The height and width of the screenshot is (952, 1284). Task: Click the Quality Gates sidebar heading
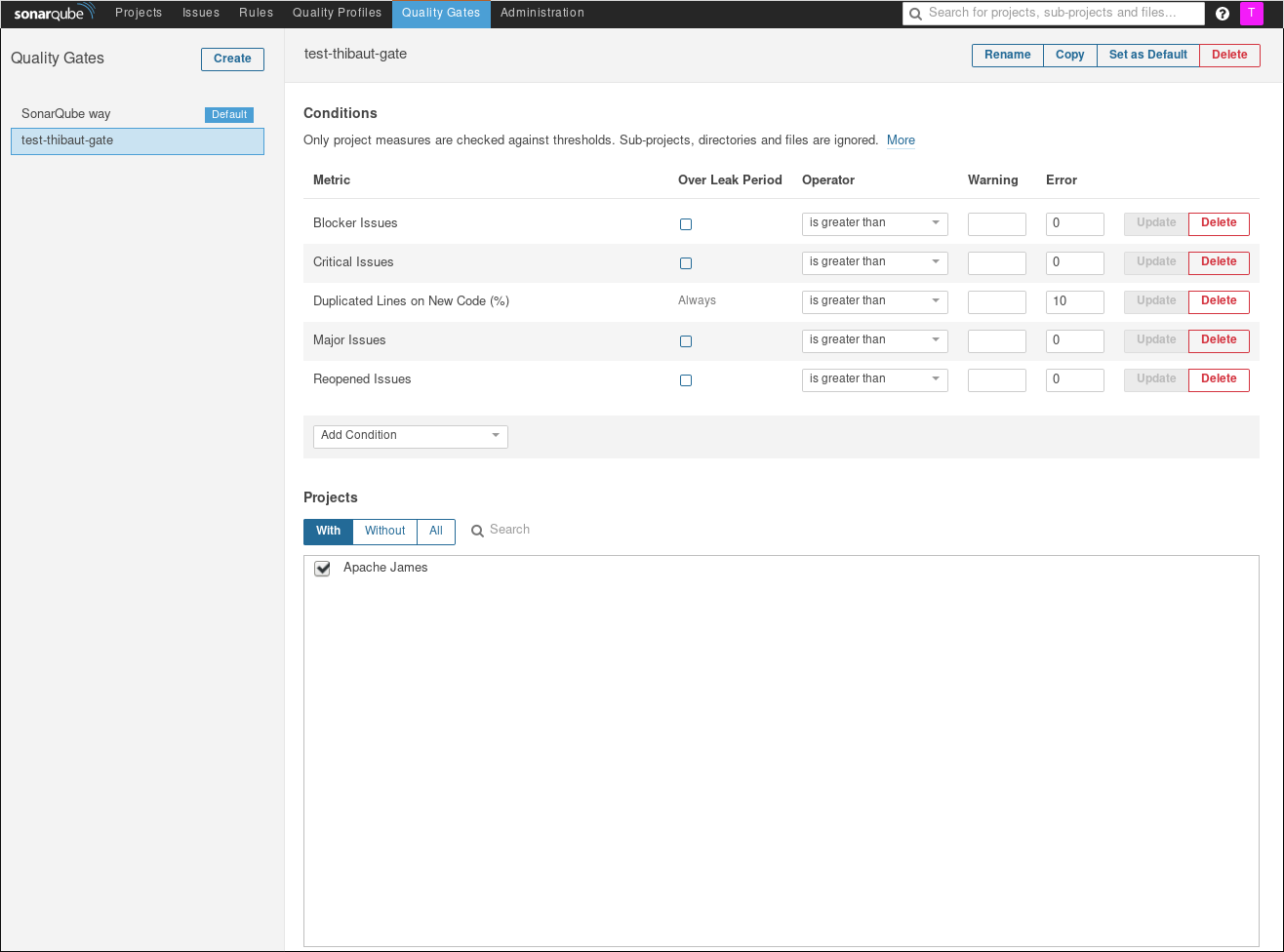click(58, 59)
